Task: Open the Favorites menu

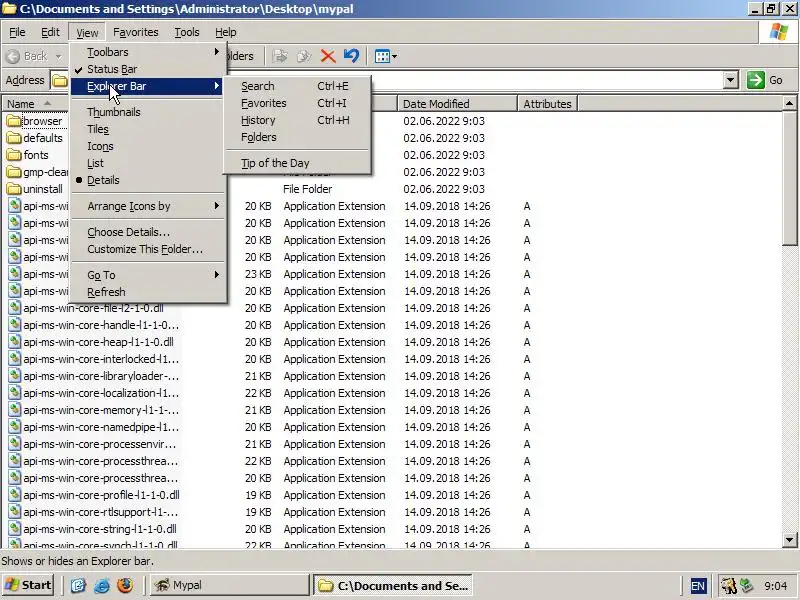Action: pos(136,32)
